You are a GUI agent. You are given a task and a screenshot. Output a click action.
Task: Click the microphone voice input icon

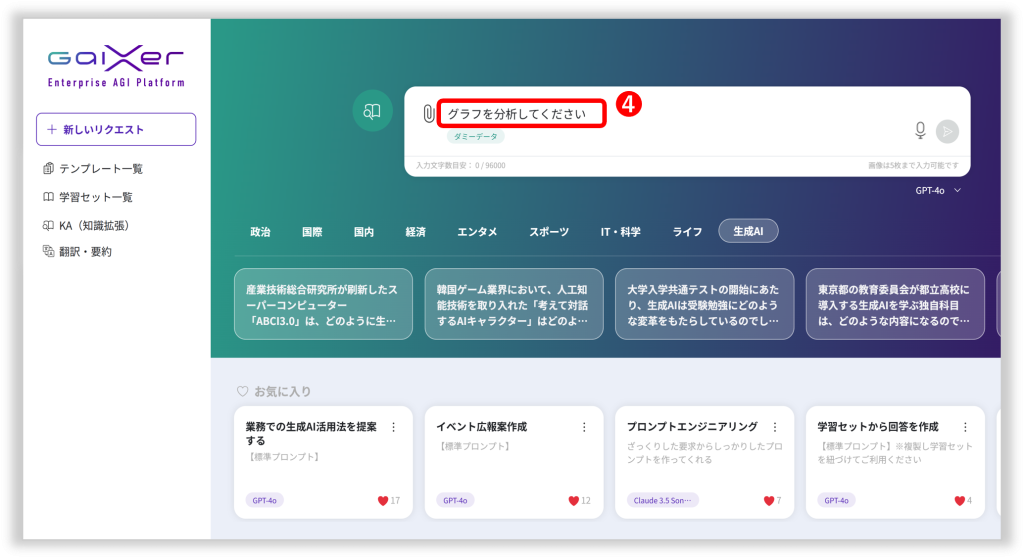point(920,131)
